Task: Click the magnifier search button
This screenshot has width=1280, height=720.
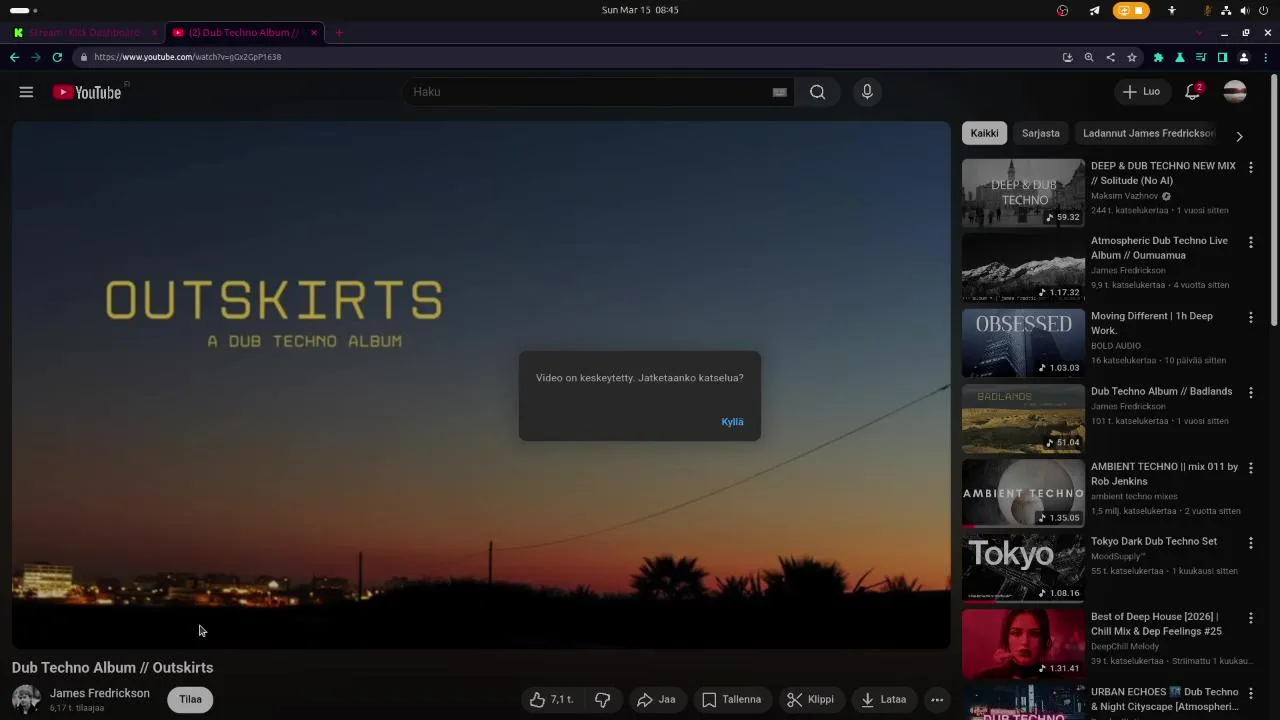Action: click(x=818, y=92)
